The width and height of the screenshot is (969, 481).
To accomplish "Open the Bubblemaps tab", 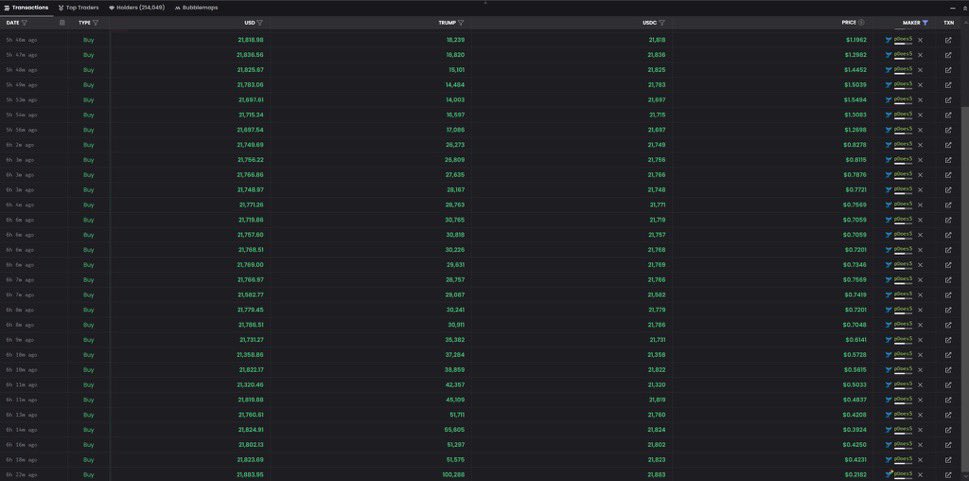I will [196, 7].
